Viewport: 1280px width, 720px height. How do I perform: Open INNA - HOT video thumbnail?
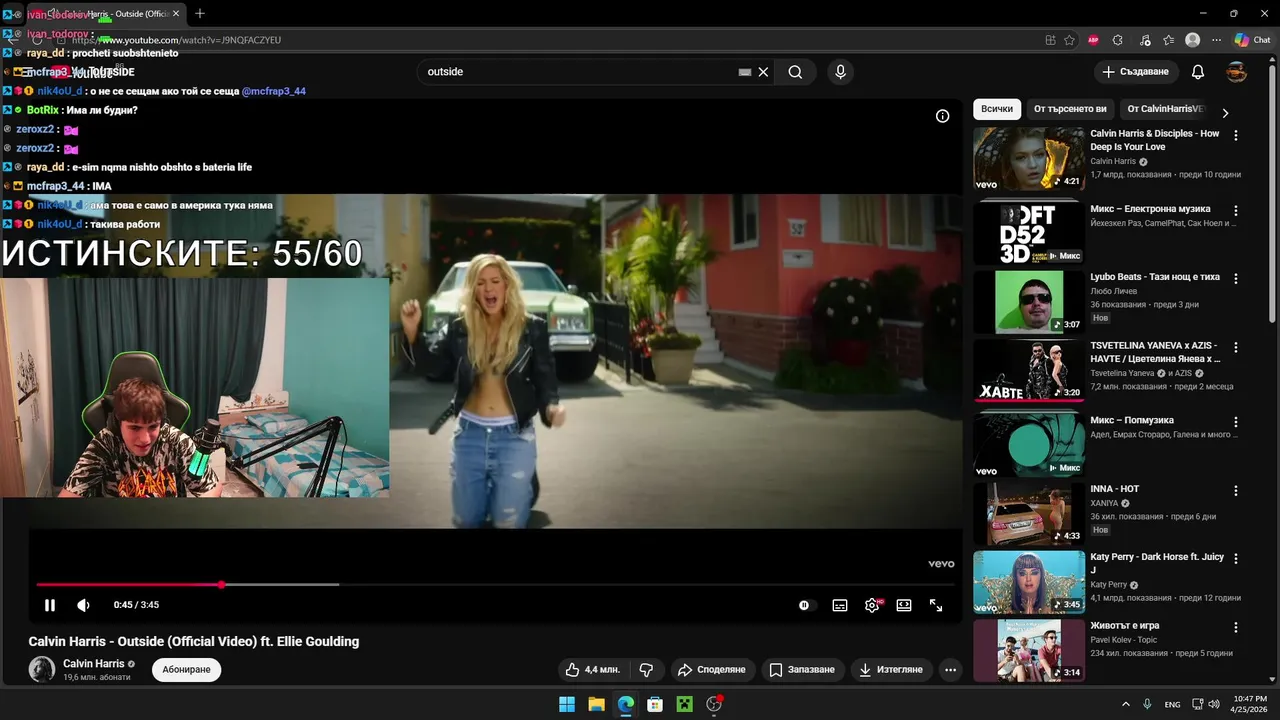(x=1029, y=514)
